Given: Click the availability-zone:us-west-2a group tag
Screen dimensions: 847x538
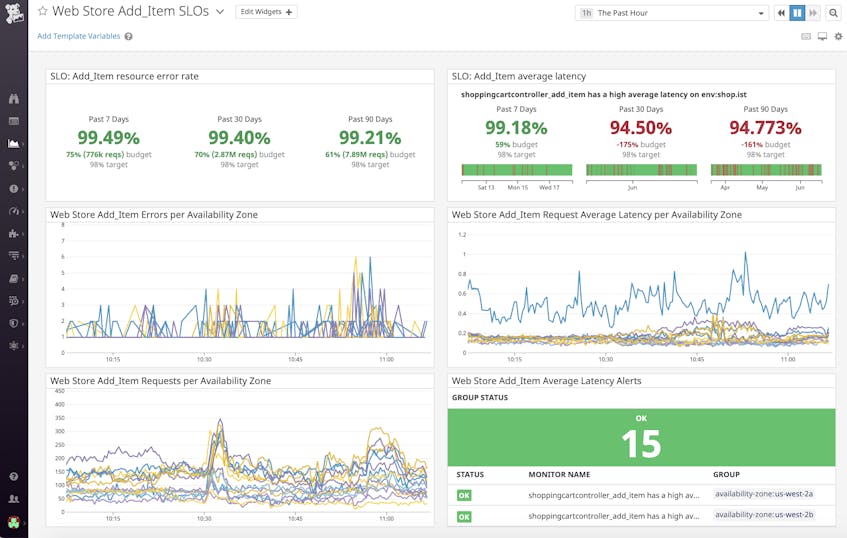Looking at the screenshot, I should (x=764, y=494).
